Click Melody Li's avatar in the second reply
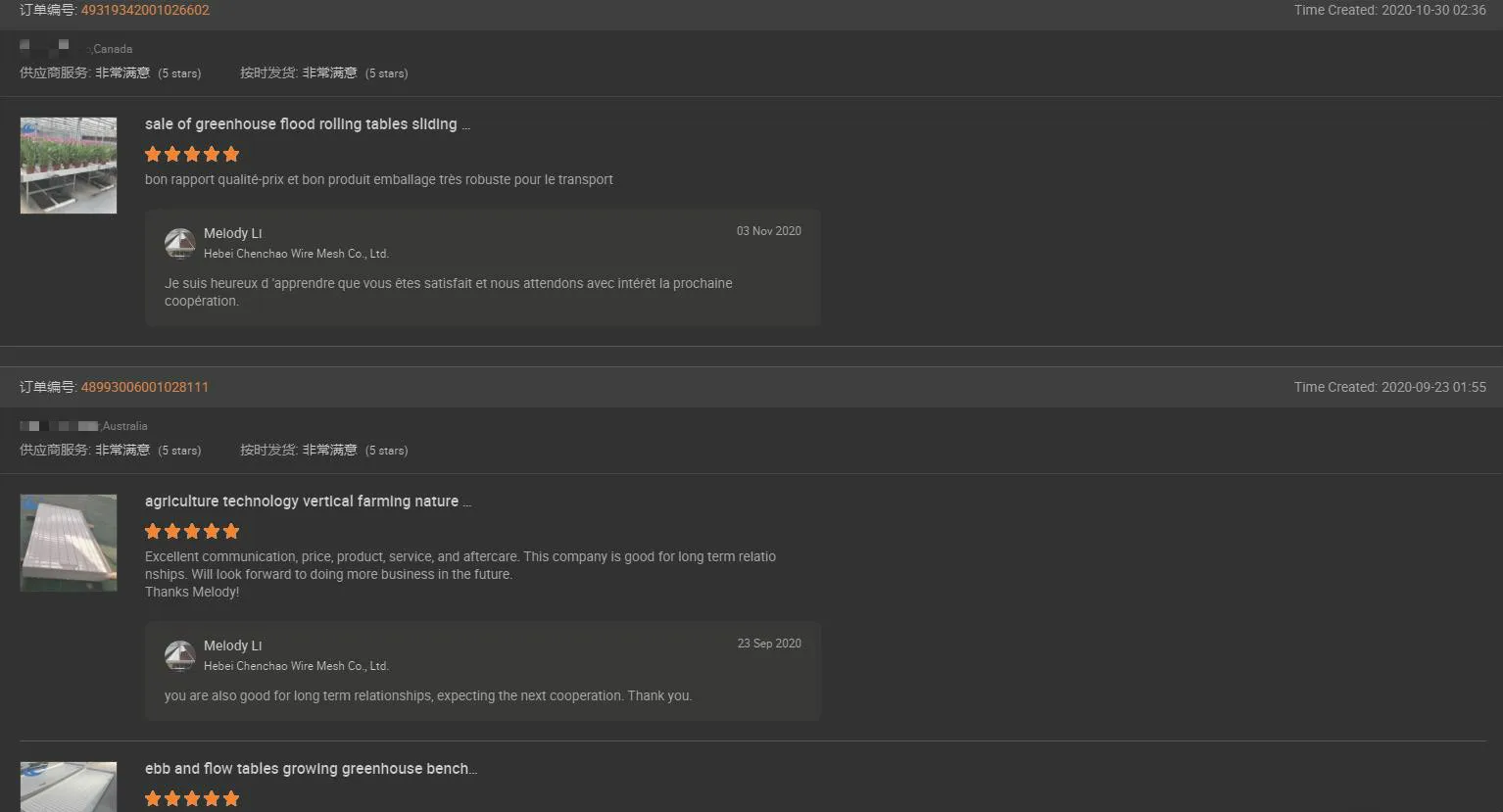 180,655
